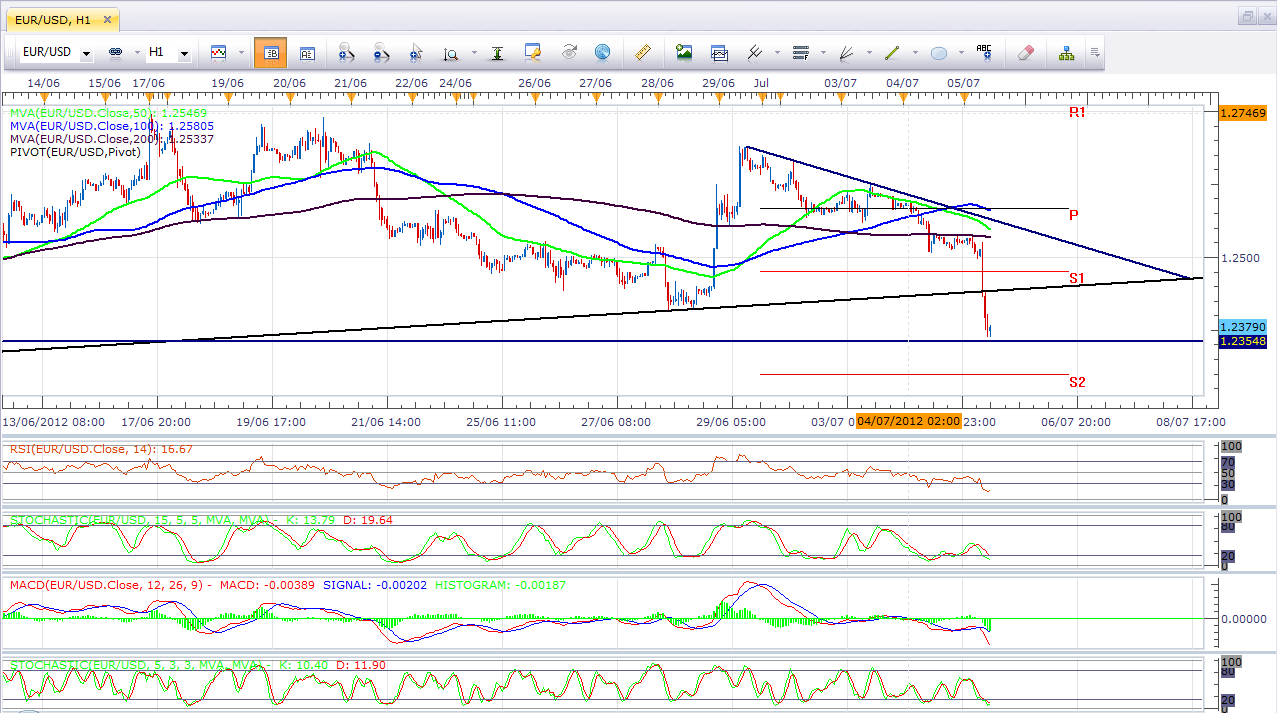Click the link charts chain icon
The width and height of the screenshot is (1278, 713).
coord(115,52)
